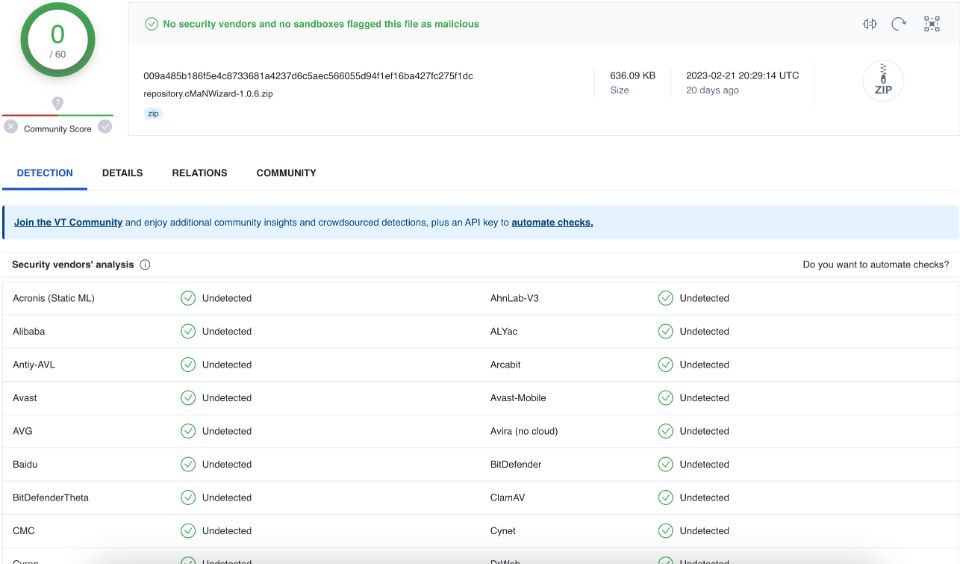Click the detection score circle 0/60
Screen dimensions: 960x564
tap(58, 40)
